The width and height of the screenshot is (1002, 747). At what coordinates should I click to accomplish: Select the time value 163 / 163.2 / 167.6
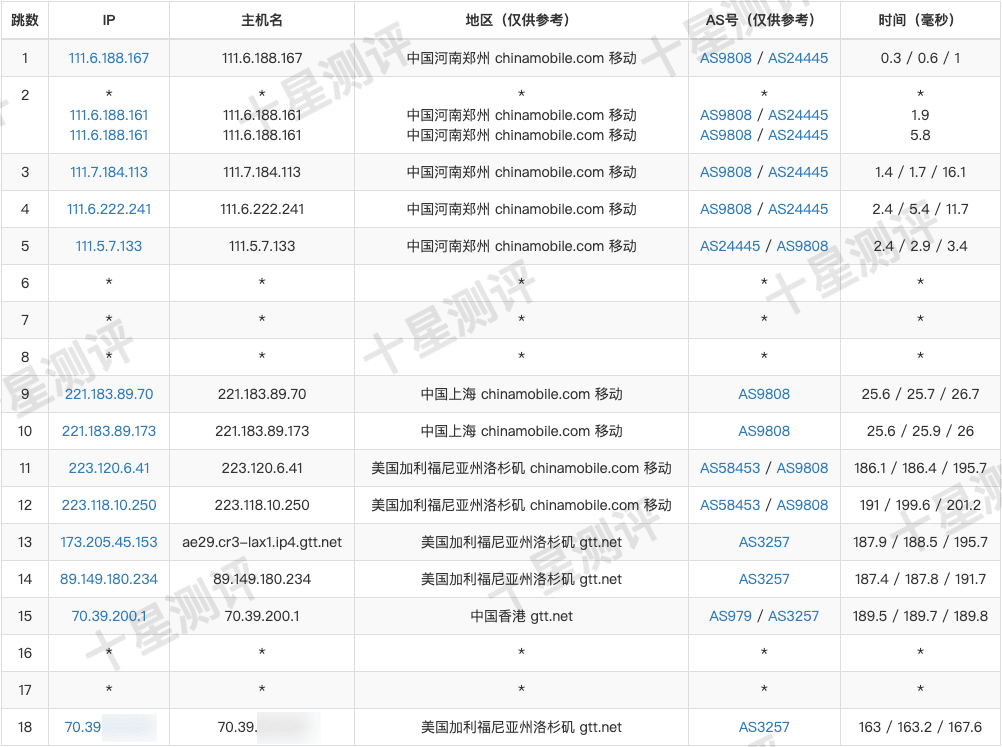click(920, 727)
